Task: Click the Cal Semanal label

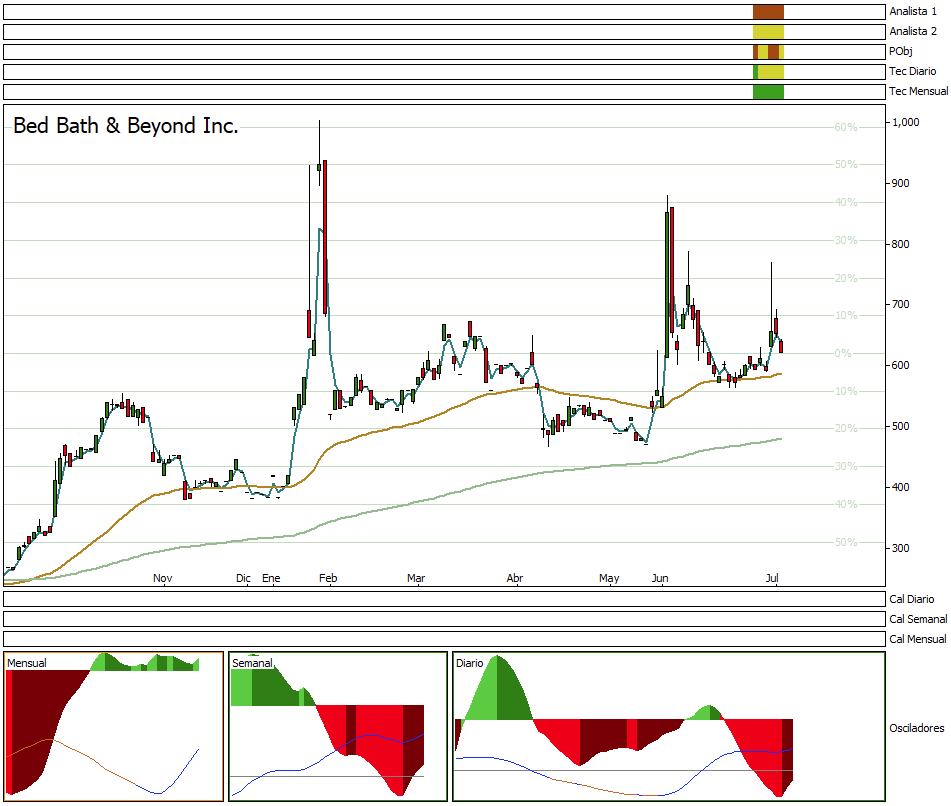Action: [918, 619]
